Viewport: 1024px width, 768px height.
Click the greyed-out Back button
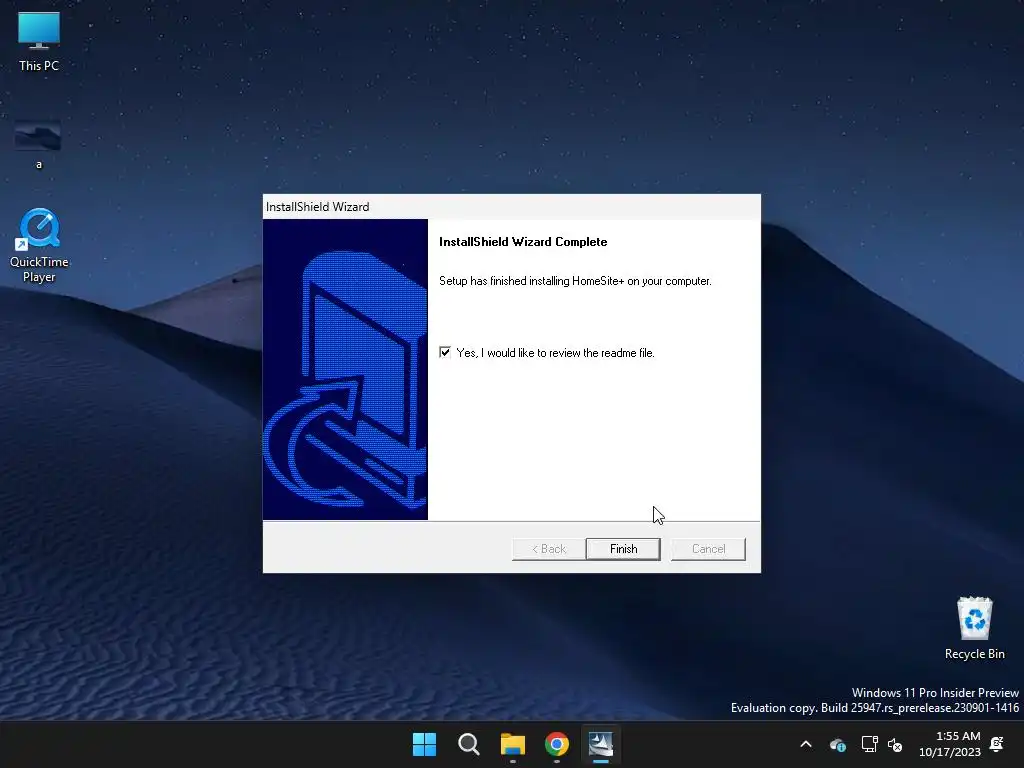pos(549,549)
